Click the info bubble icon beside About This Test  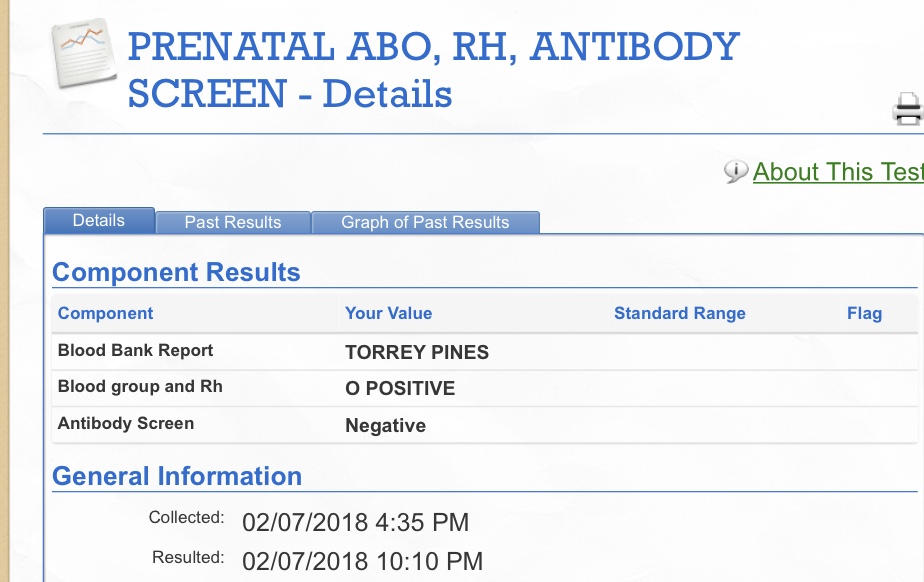(736, 172)
